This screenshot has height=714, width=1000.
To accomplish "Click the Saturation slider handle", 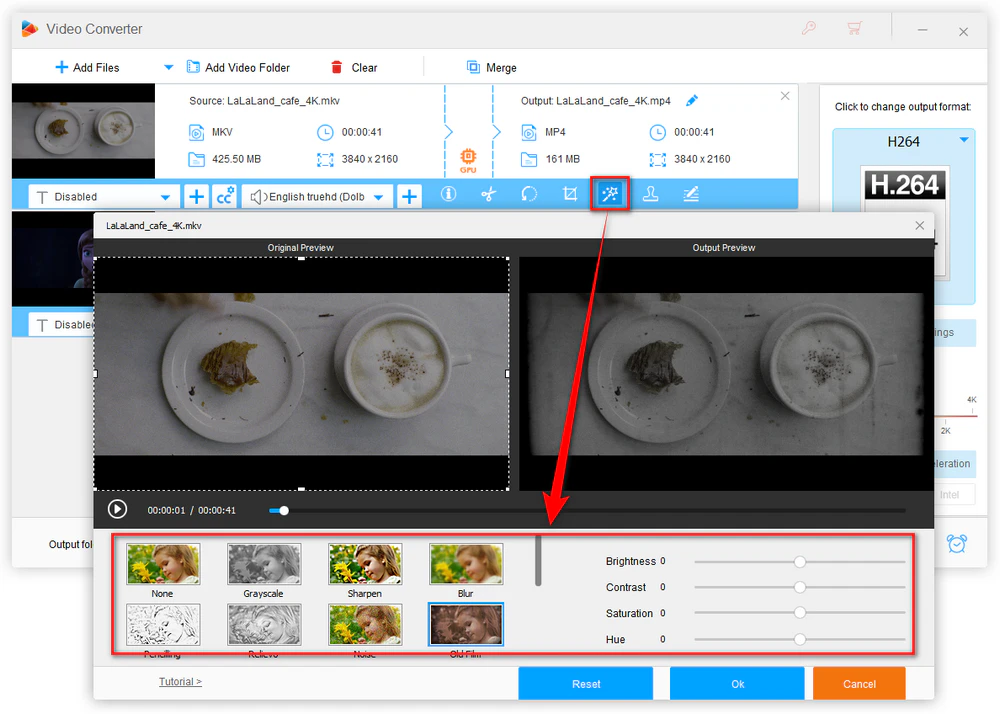I will (x=800, y=613).
